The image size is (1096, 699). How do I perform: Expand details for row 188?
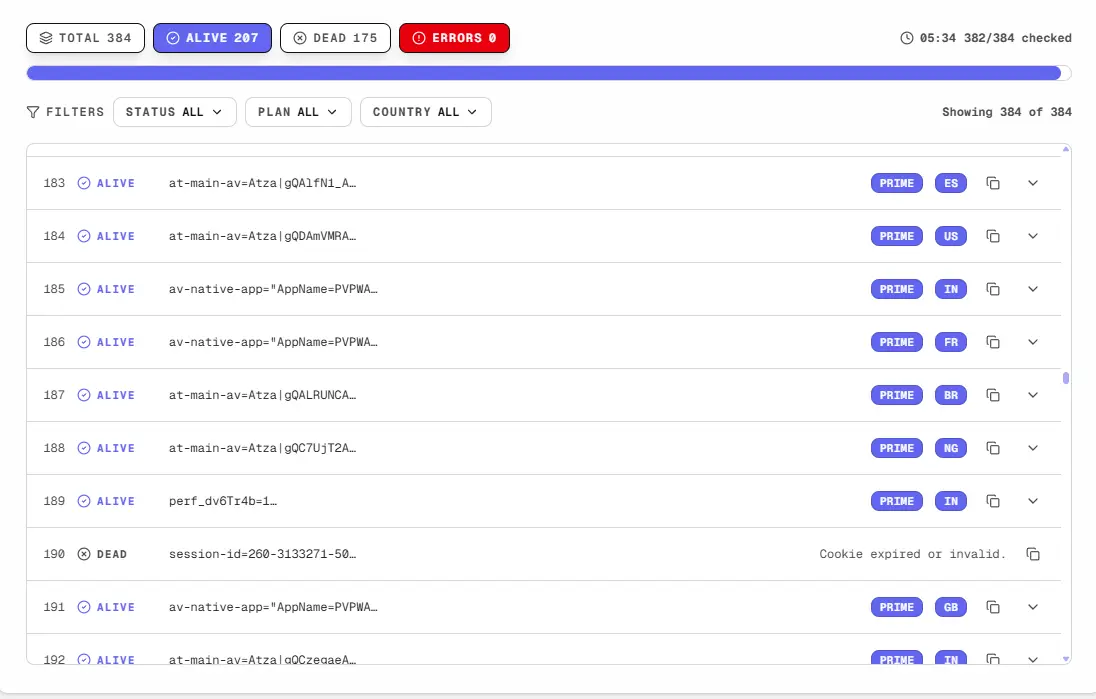pyautogui.click(x=1033, y=448)
